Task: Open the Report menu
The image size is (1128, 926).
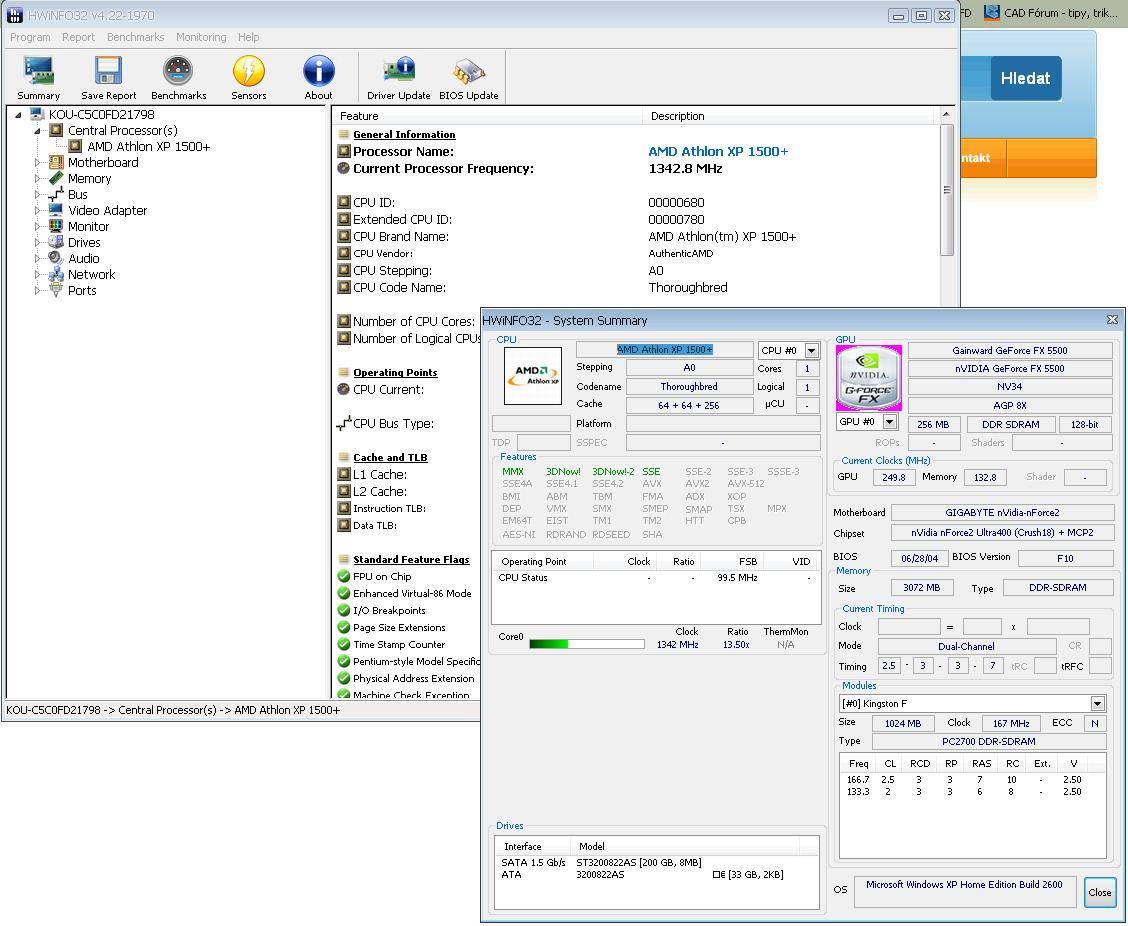Action: 78,37
